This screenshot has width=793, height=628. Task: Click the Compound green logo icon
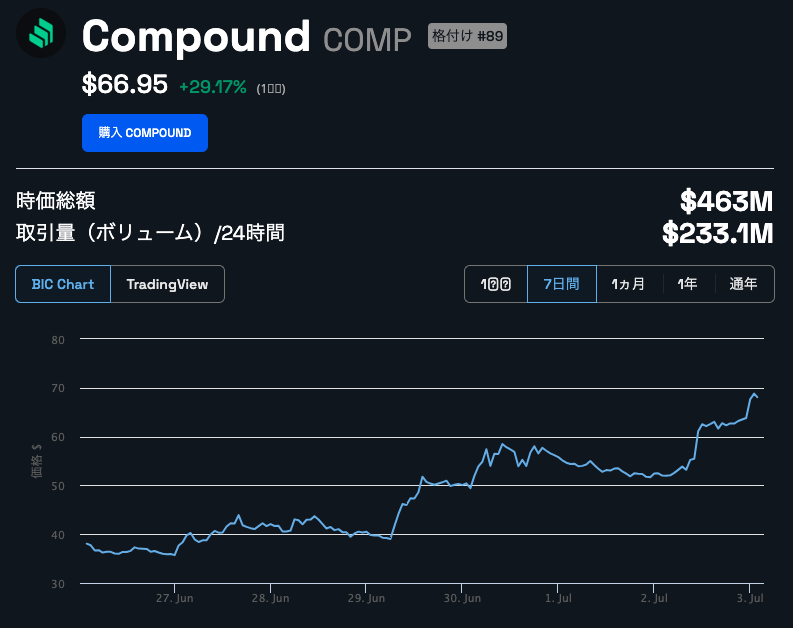[40, 36]
